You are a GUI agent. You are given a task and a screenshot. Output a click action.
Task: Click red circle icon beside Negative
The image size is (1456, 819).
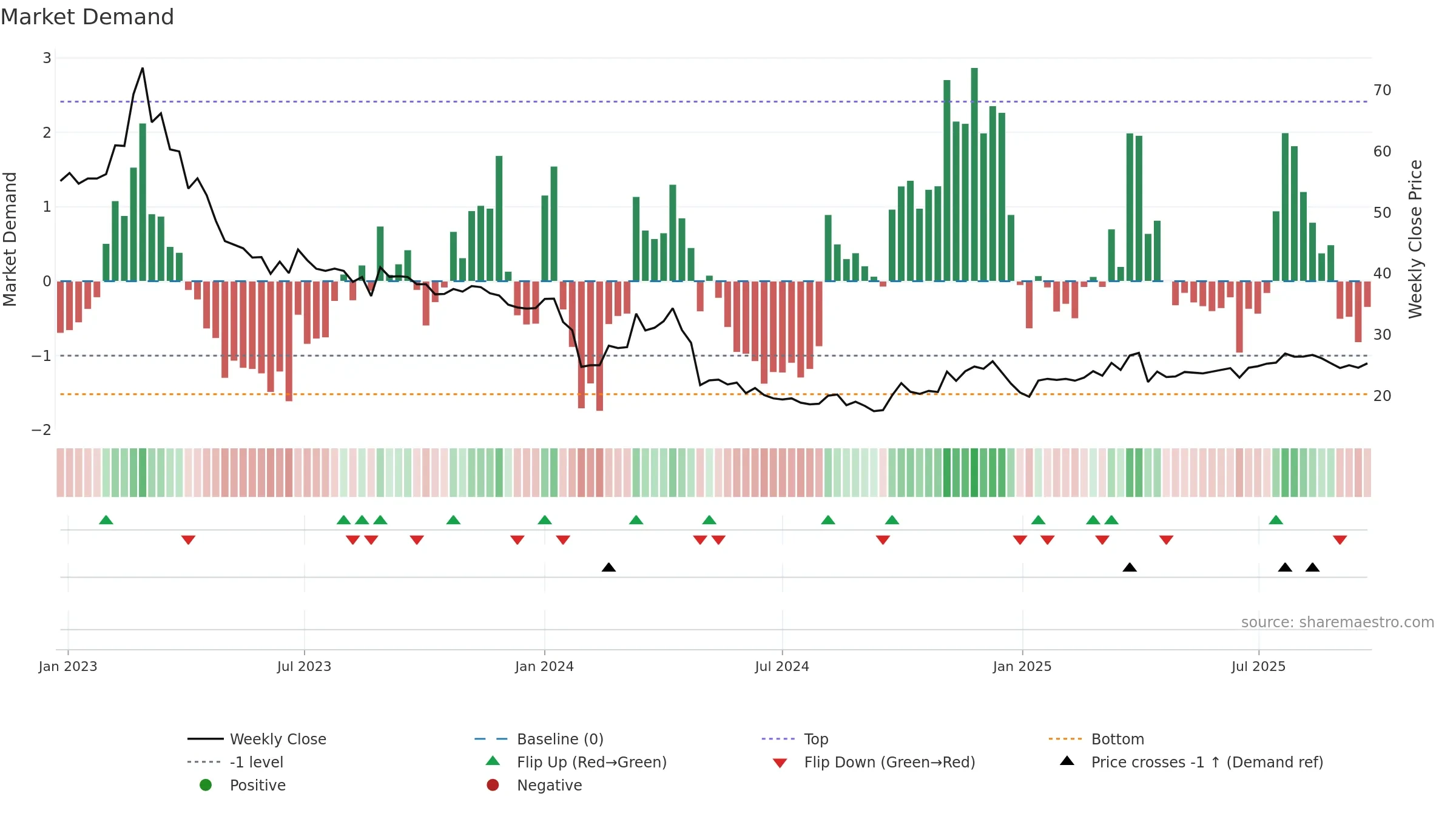[493, 785]
